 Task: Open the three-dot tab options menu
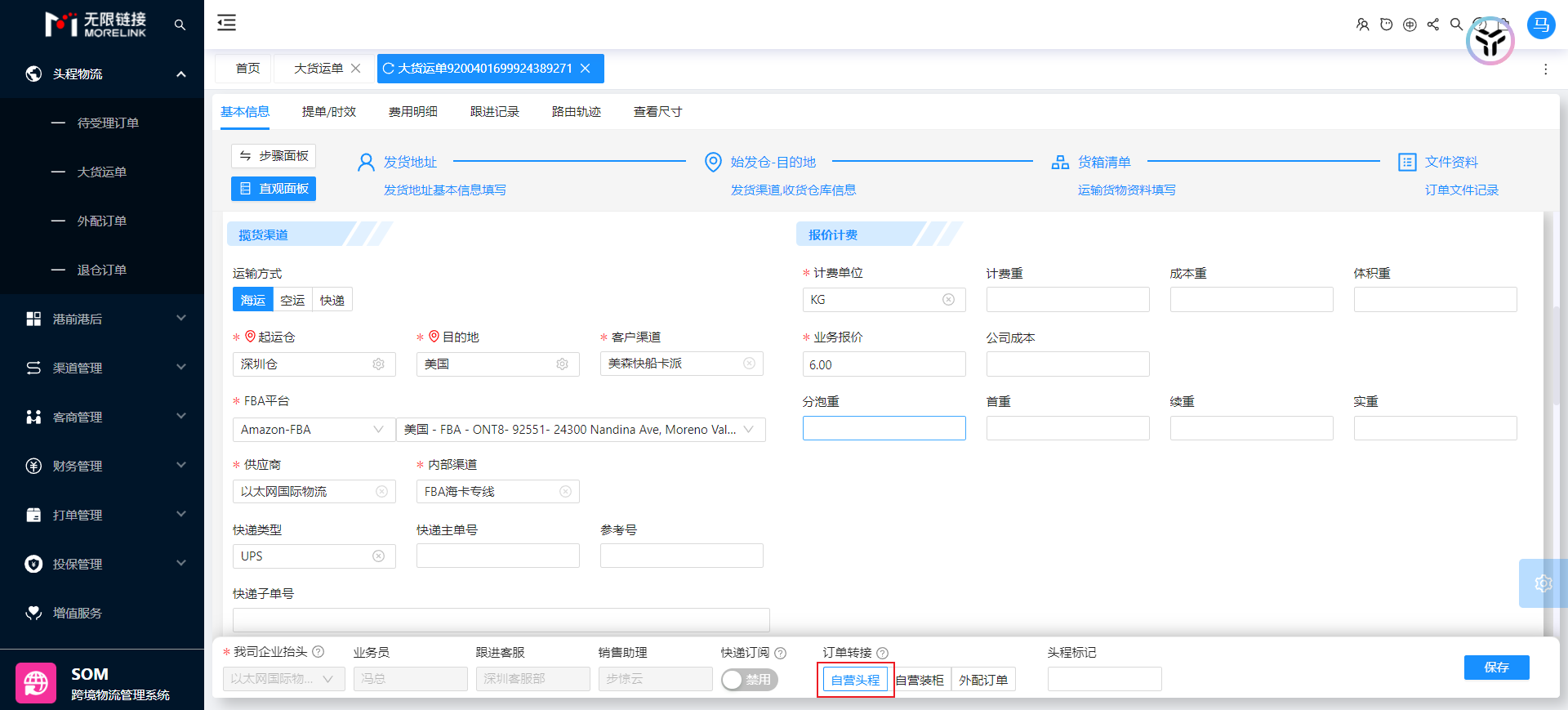[1545, 69]
